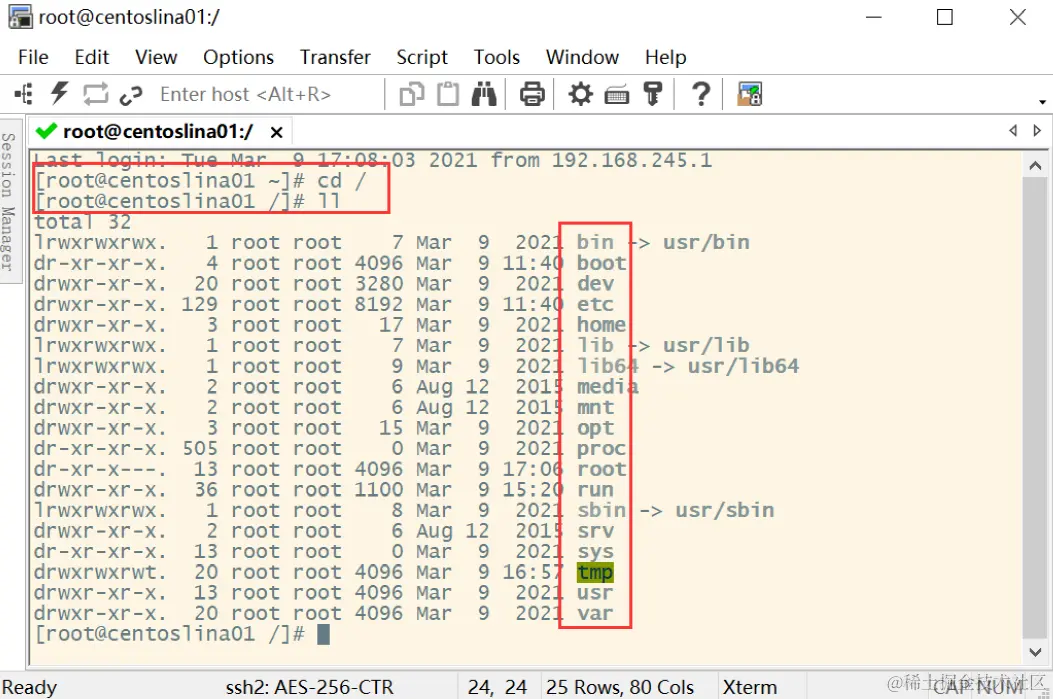Click the ssh2: AES-256-CTR status entry
The height and width of the screenshot is (699, 1053).
pyautogui.click(x=310, y=687)
